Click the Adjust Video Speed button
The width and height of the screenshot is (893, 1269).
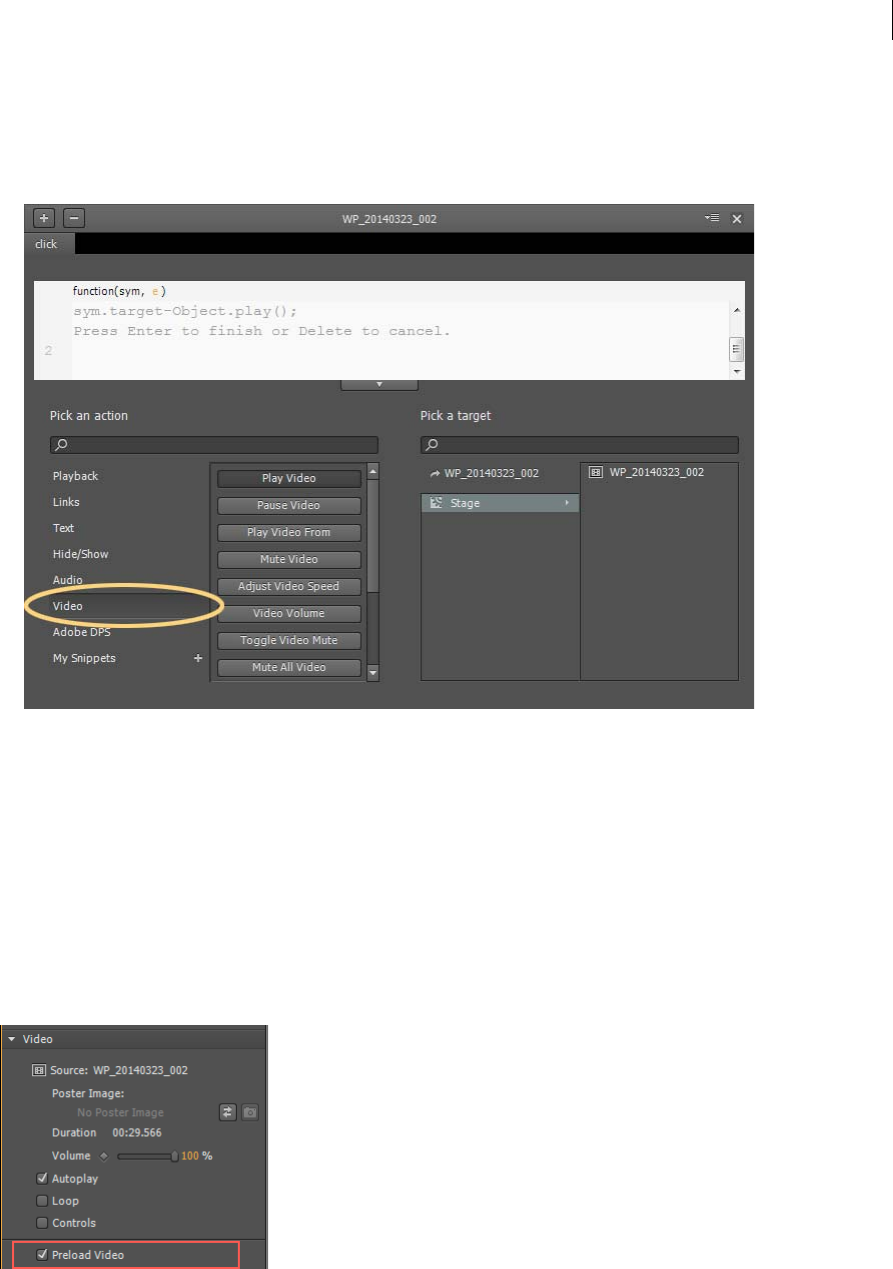(x=289, y=586)
